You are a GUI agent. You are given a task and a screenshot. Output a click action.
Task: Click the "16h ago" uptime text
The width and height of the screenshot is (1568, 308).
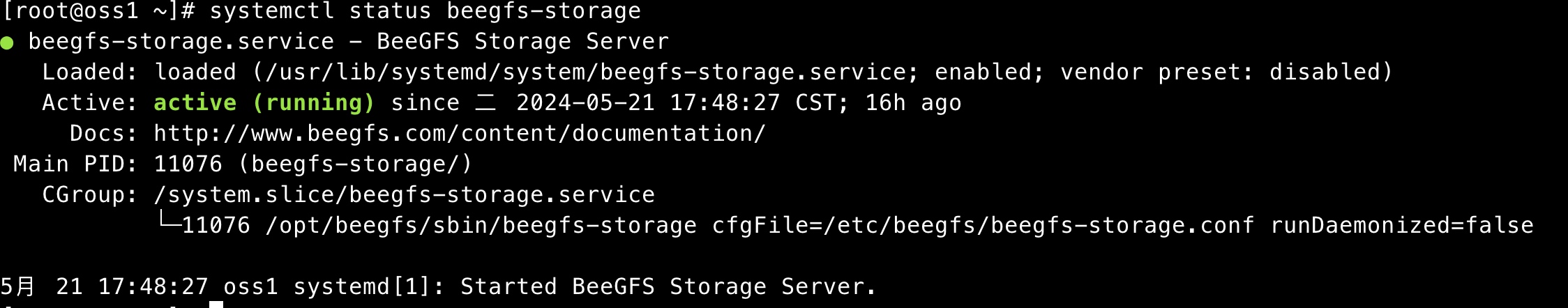(x=913, y=102)
